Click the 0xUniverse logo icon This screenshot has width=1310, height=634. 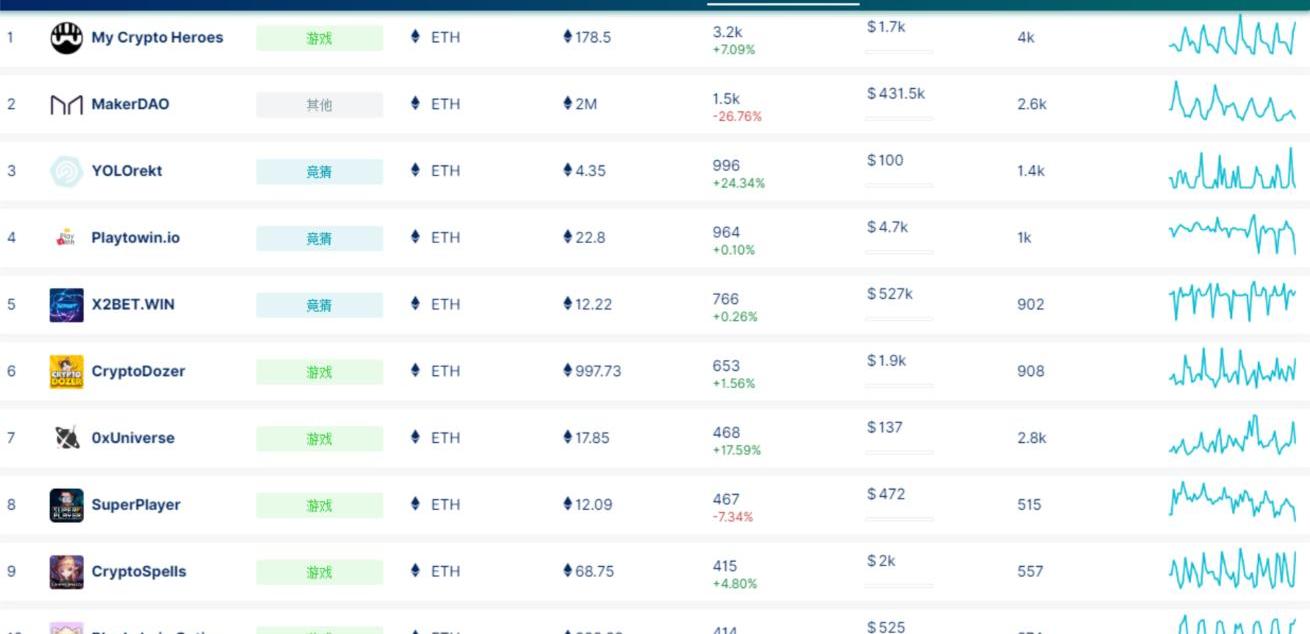pyautogui.click(x=67, y=438)
